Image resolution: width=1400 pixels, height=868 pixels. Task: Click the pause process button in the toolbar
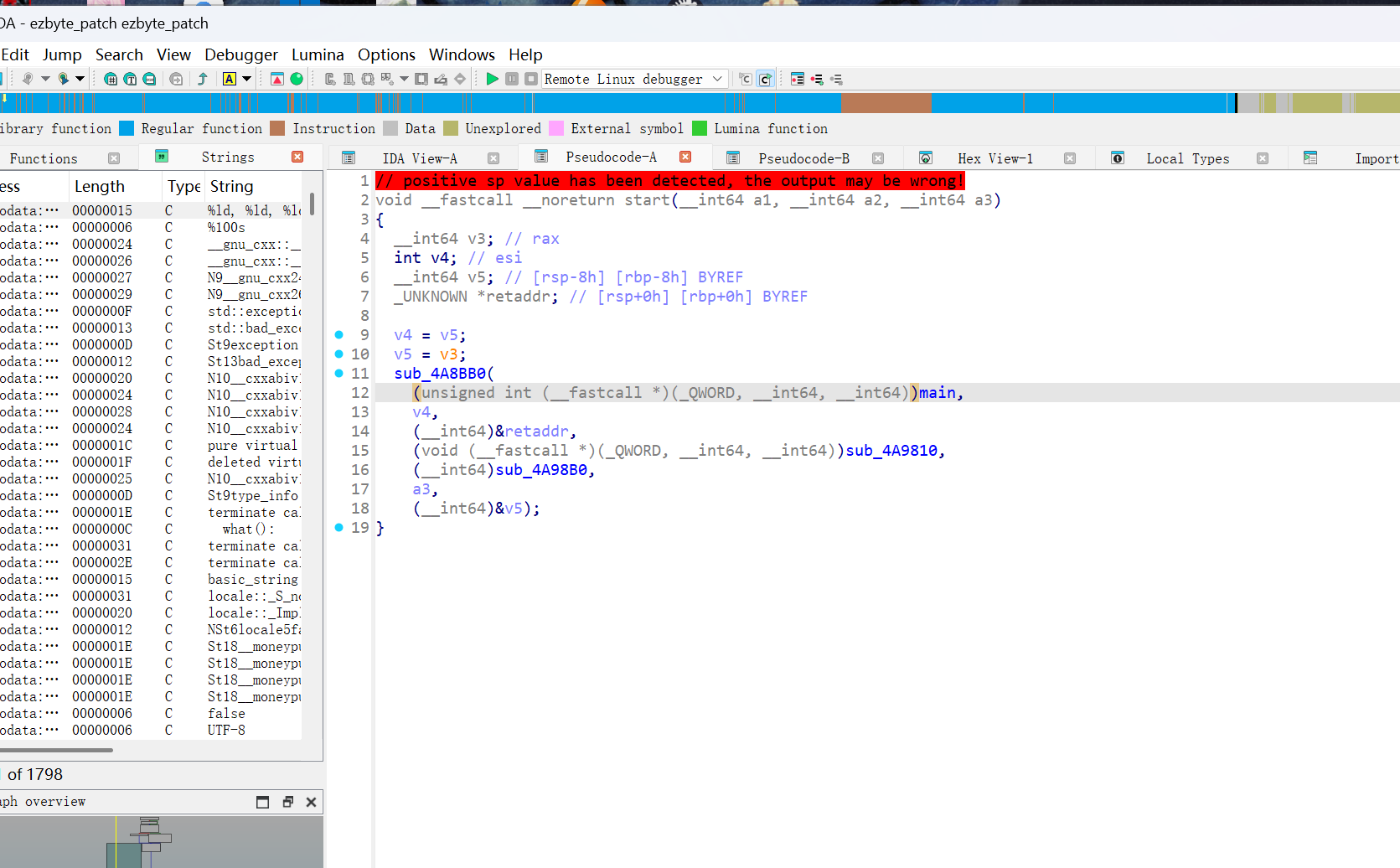(x=512, y=79)
